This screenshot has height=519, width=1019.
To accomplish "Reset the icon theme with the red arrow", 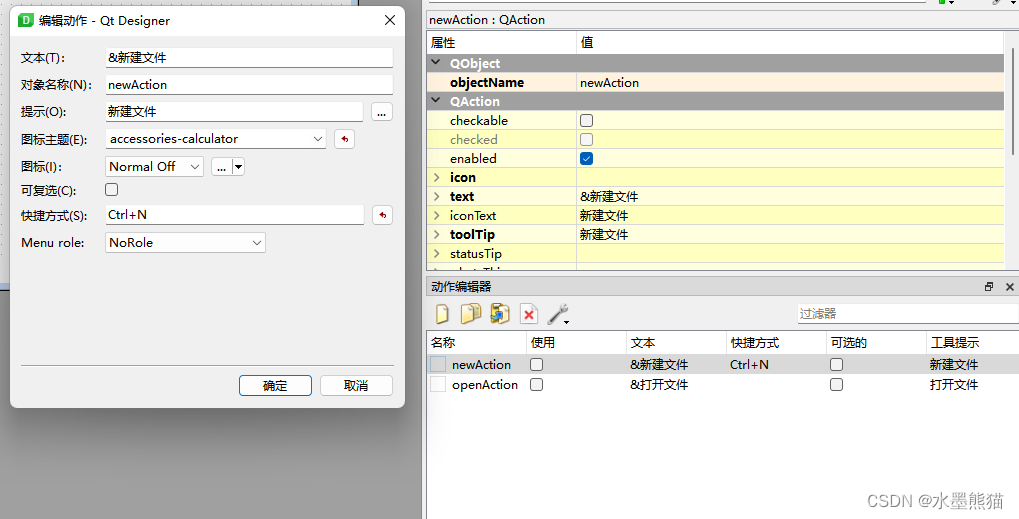I will 344,139.
